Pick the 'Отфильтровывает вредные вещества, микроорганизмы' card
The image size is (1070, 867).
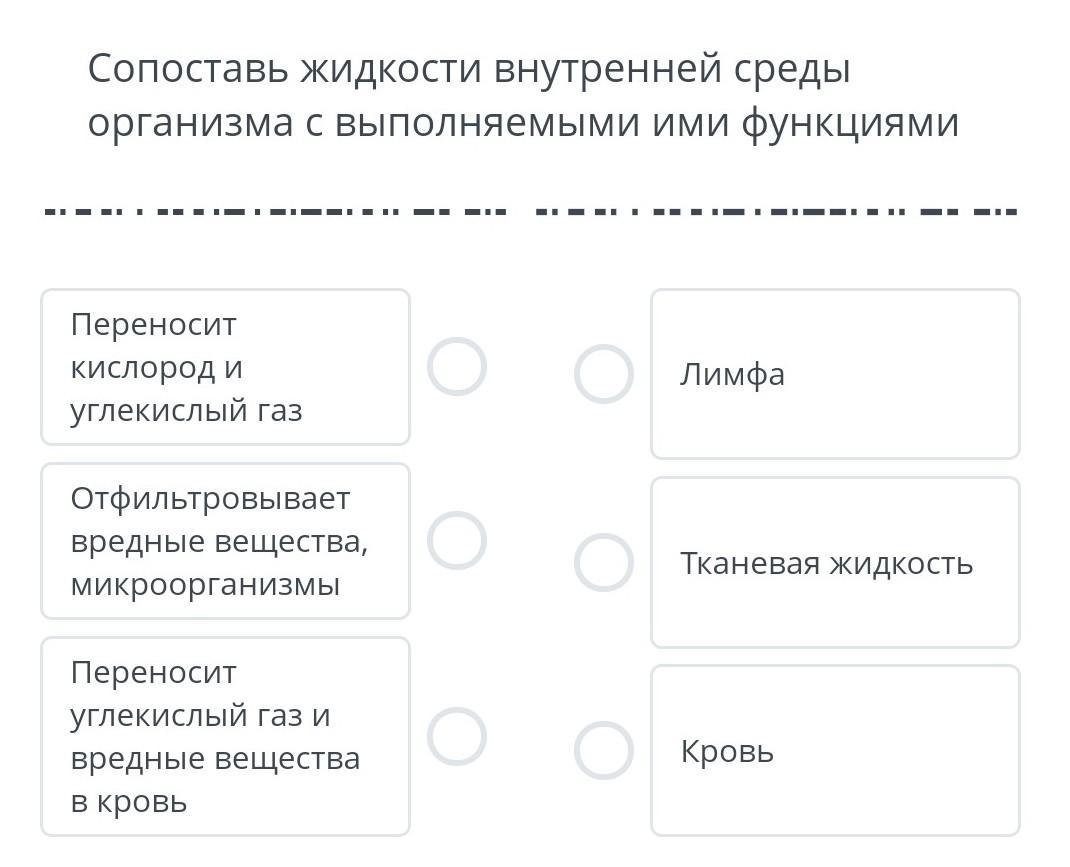point(225,541)
